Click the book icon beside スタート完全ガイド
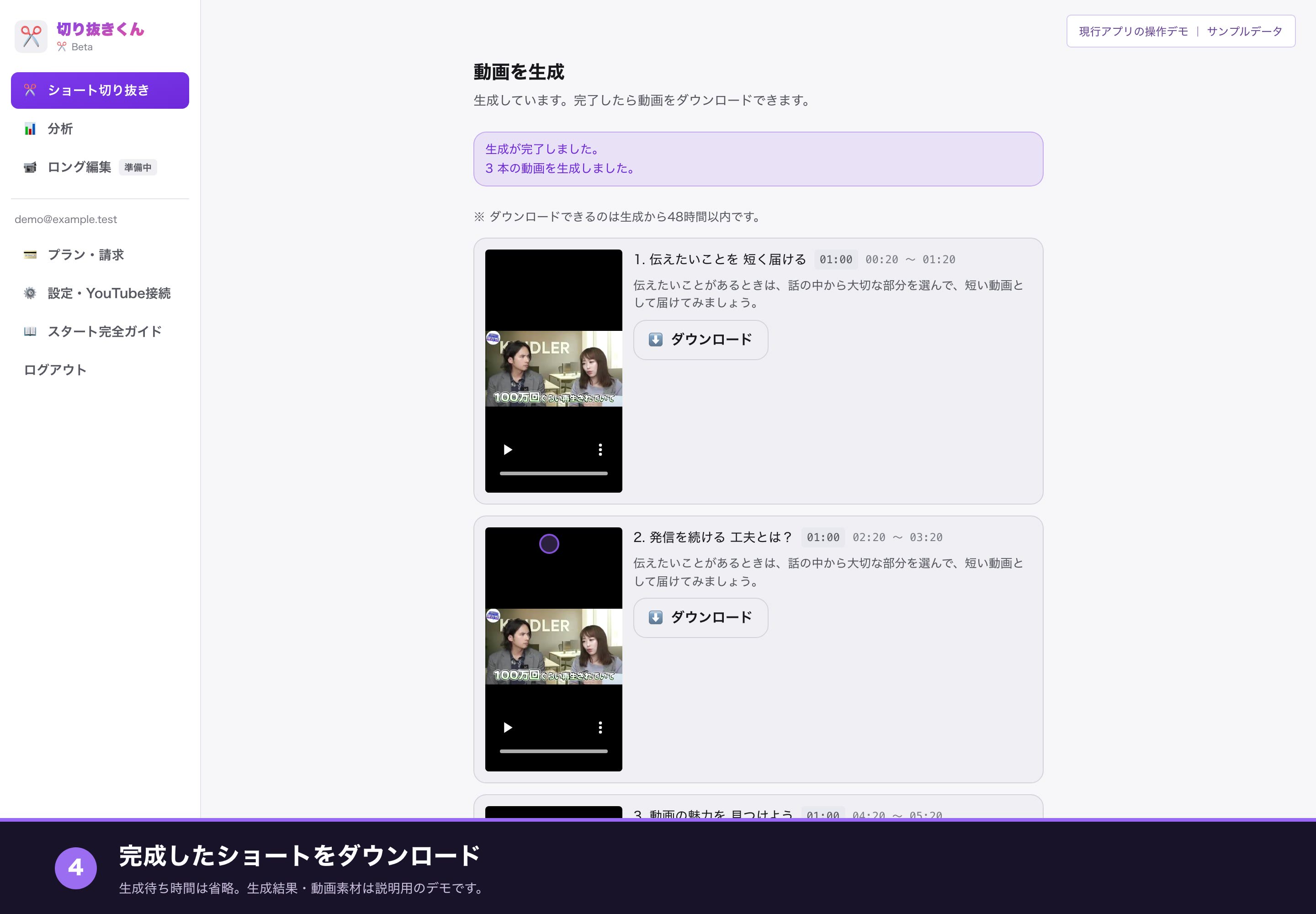Viewport: 1316px width, 914px height. 30,332
